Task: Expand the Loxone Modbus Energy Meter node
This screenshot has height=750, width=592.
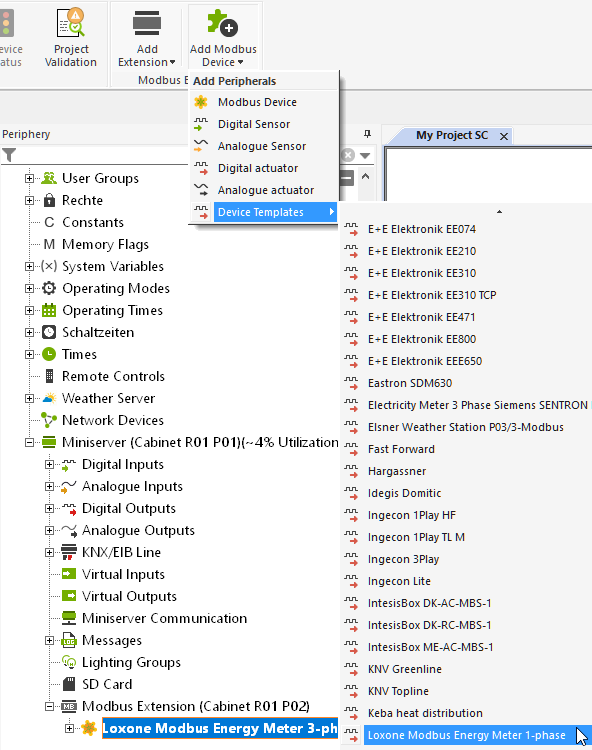Action: pos(69,728)
